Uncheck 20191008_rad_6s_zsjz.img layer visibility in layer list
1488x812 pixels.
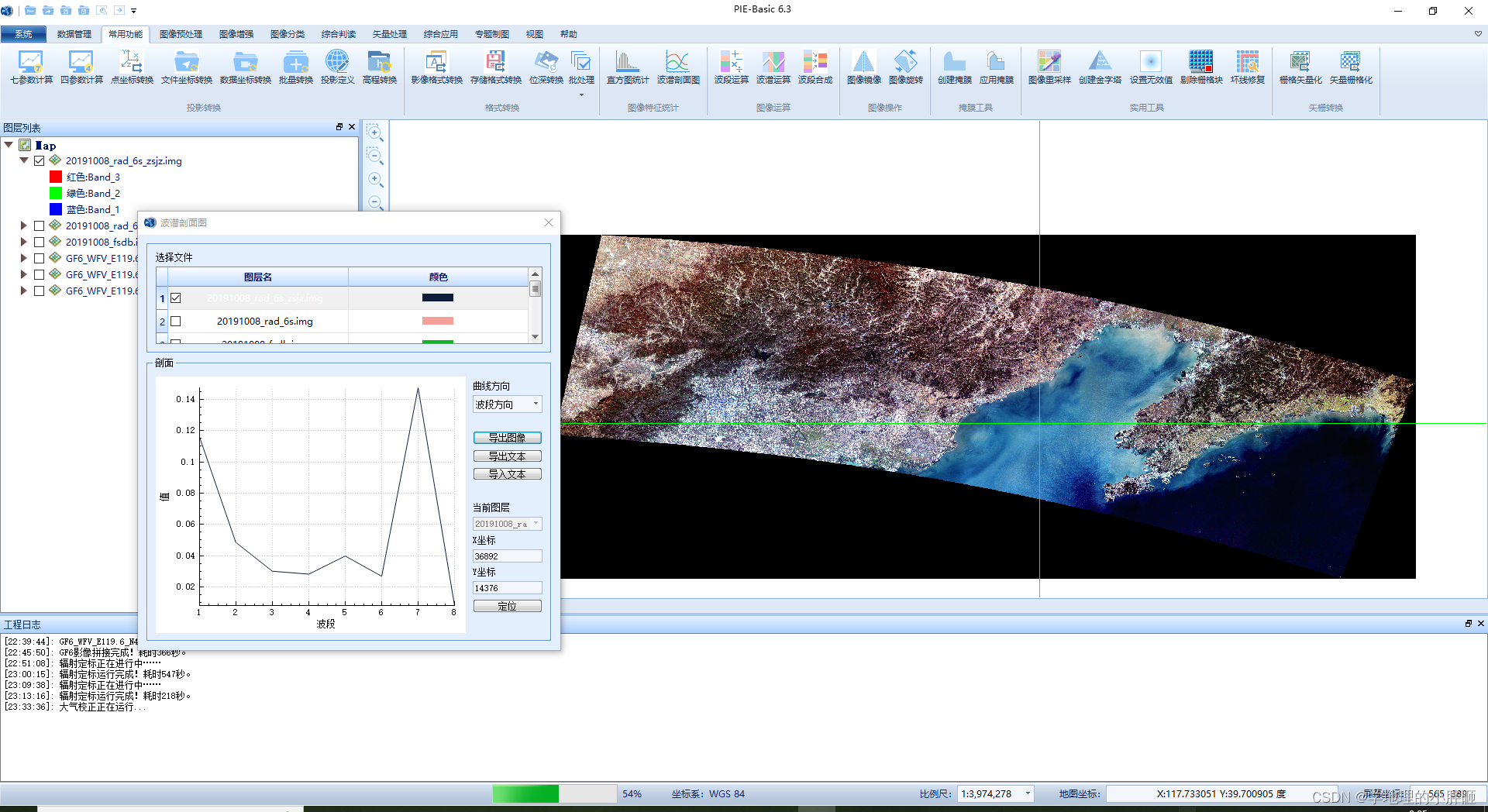(x=39, y=160)
